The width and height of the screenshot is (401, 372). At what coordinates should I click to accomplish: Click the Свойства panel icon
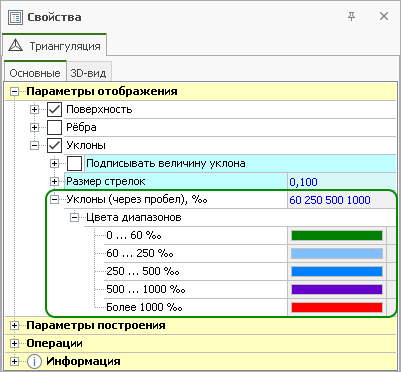click(15, 17)
